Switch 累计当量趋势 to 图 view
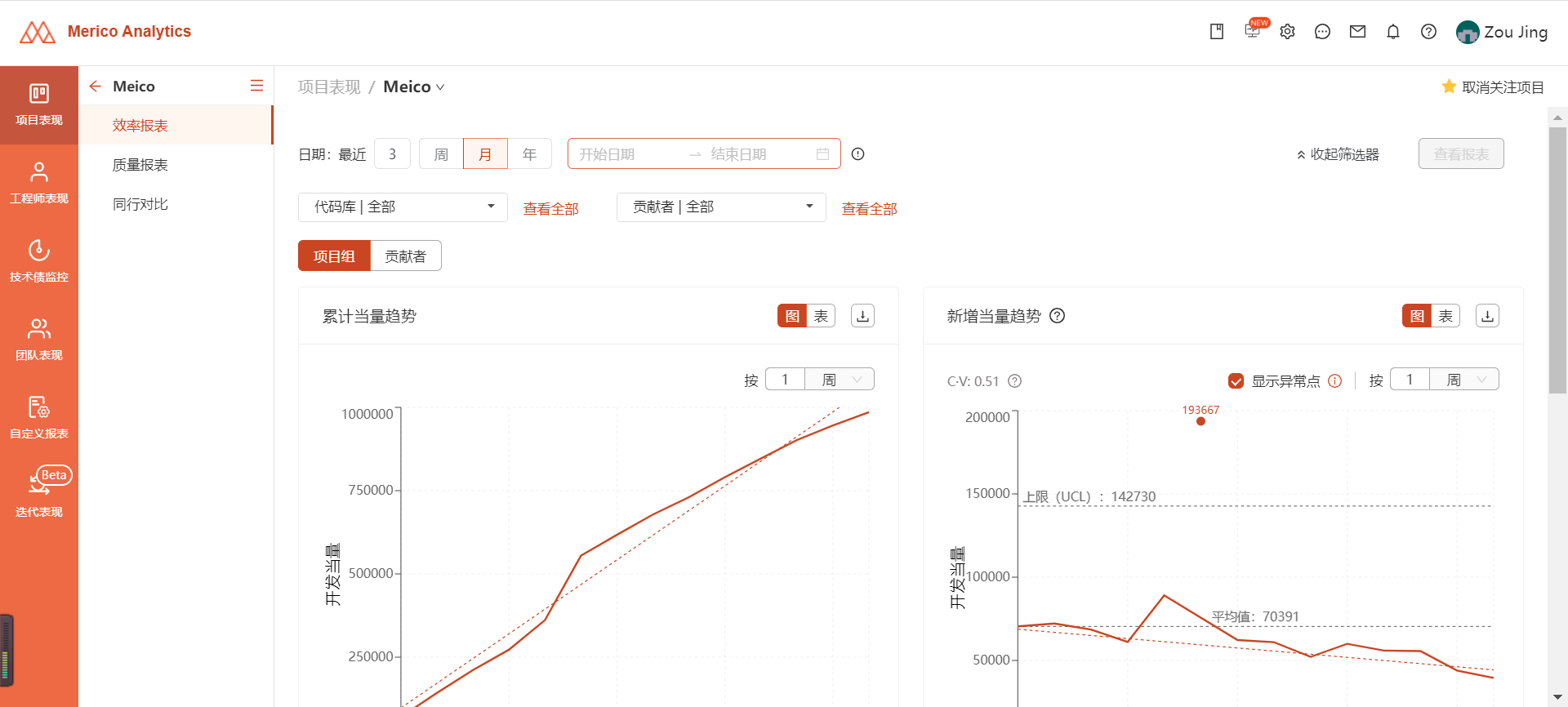Viewport: 1568px width, 707px height. coord(792,316)
